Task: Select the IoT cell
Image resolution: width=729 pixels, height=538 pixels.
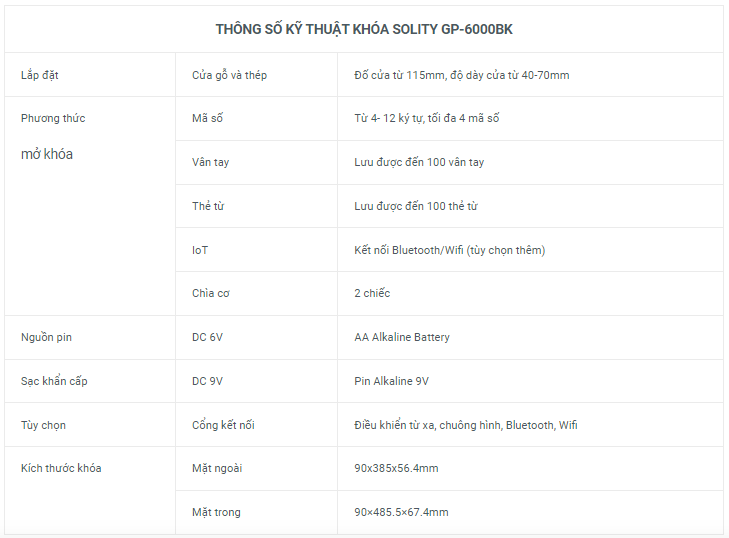Action: [x=200, y=250]
